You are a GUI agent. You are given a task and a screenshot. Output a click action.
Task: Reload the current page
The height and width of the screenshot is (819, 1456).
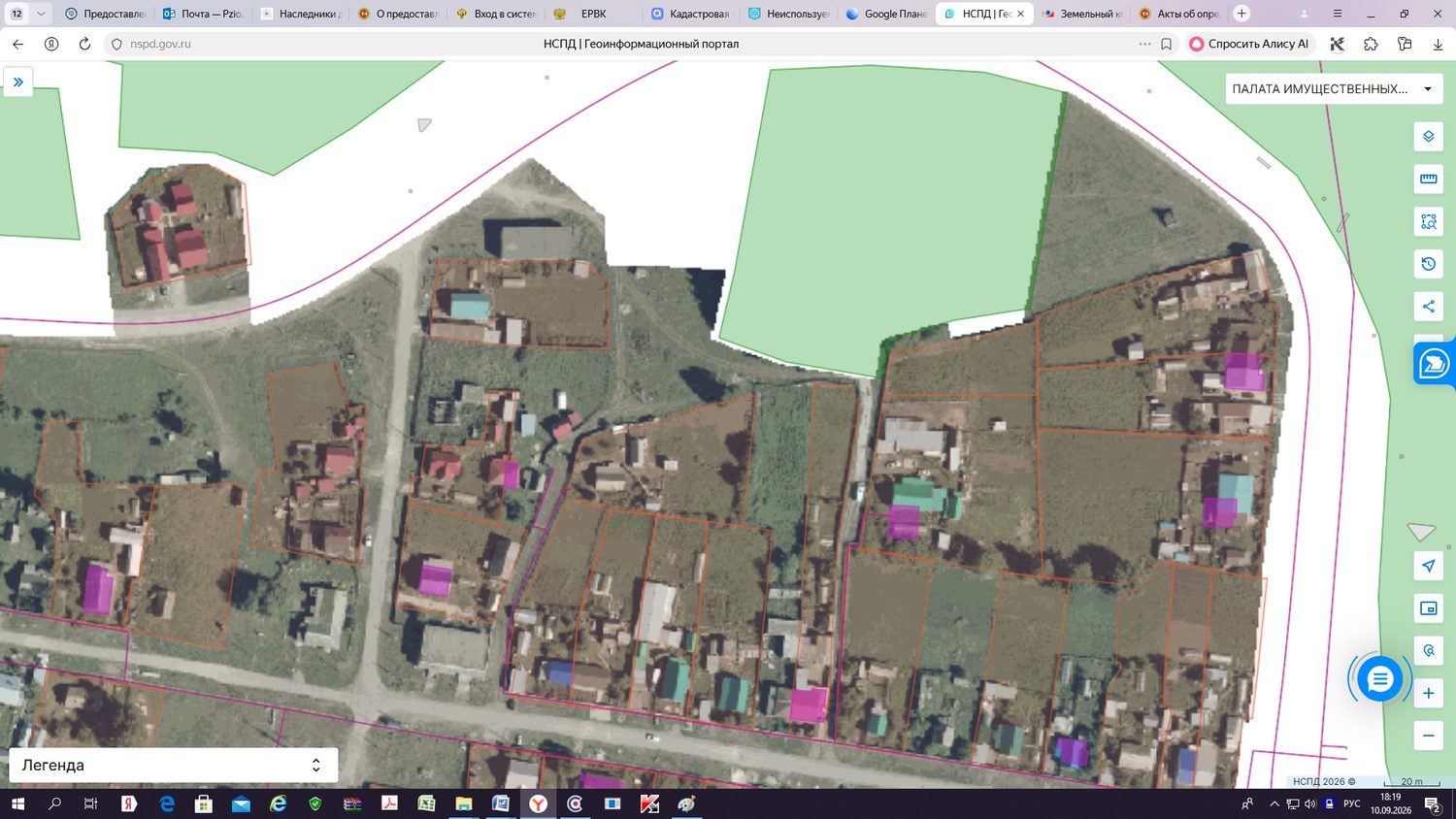click(x=84, y=44)
